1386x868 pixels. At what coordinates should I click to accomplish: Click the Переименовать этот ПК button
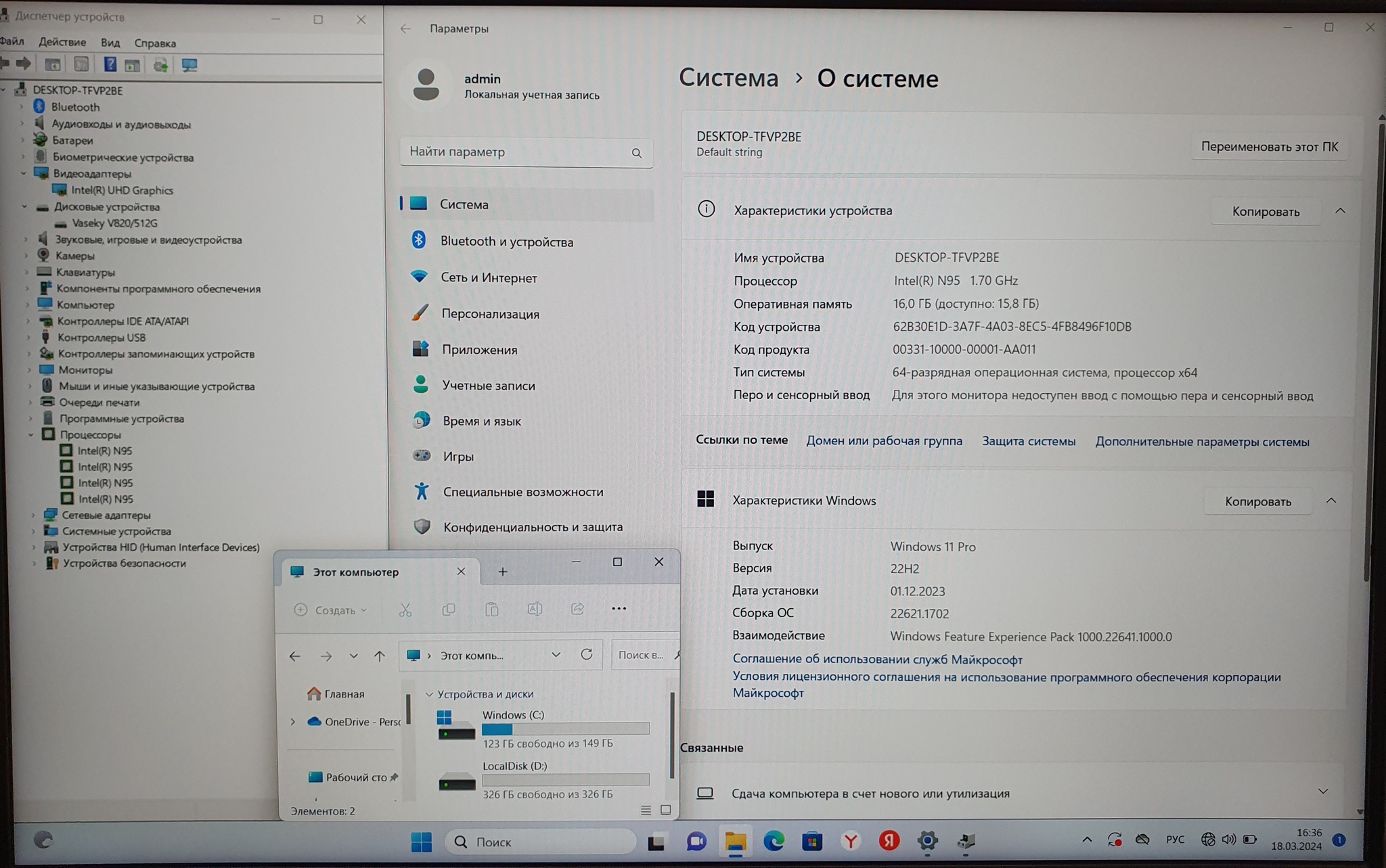pyautogui.click(x=1269, y=147)
